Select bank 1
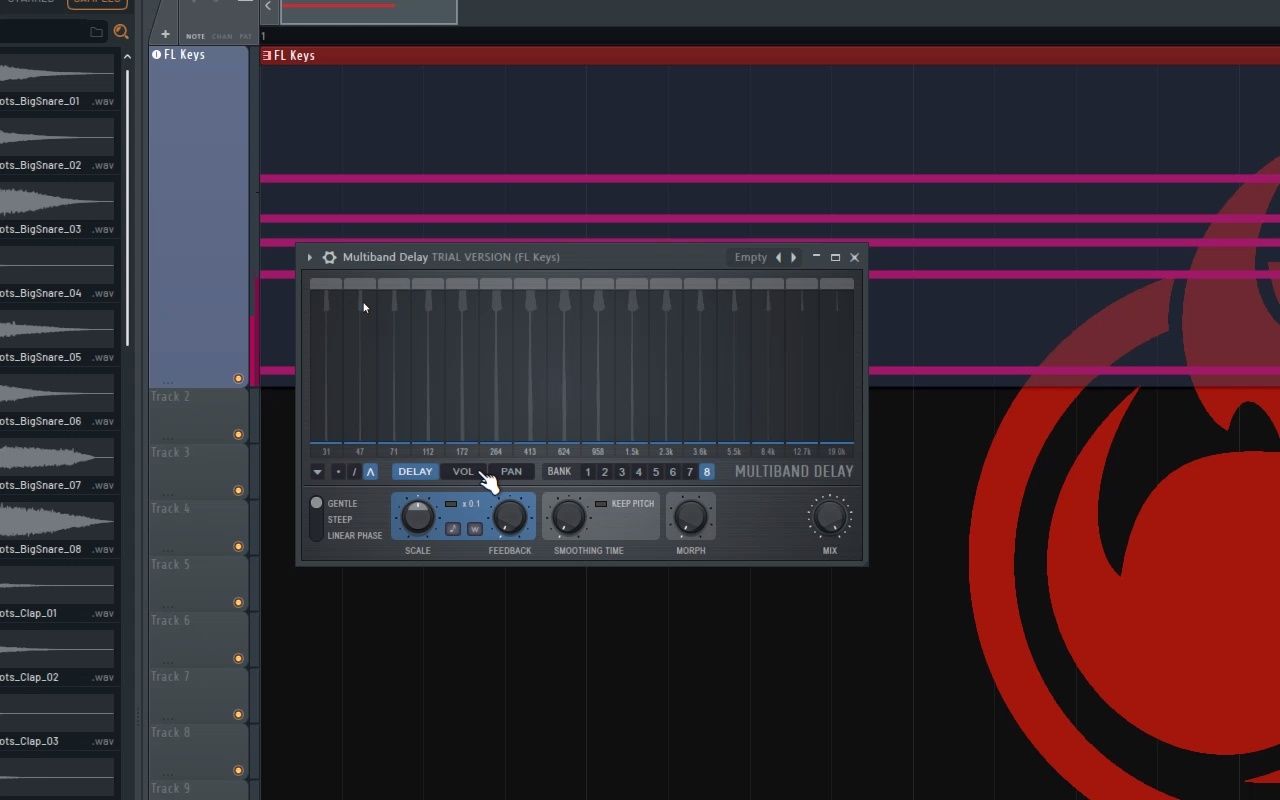The image size is (1280, 800). click(588, 472)
